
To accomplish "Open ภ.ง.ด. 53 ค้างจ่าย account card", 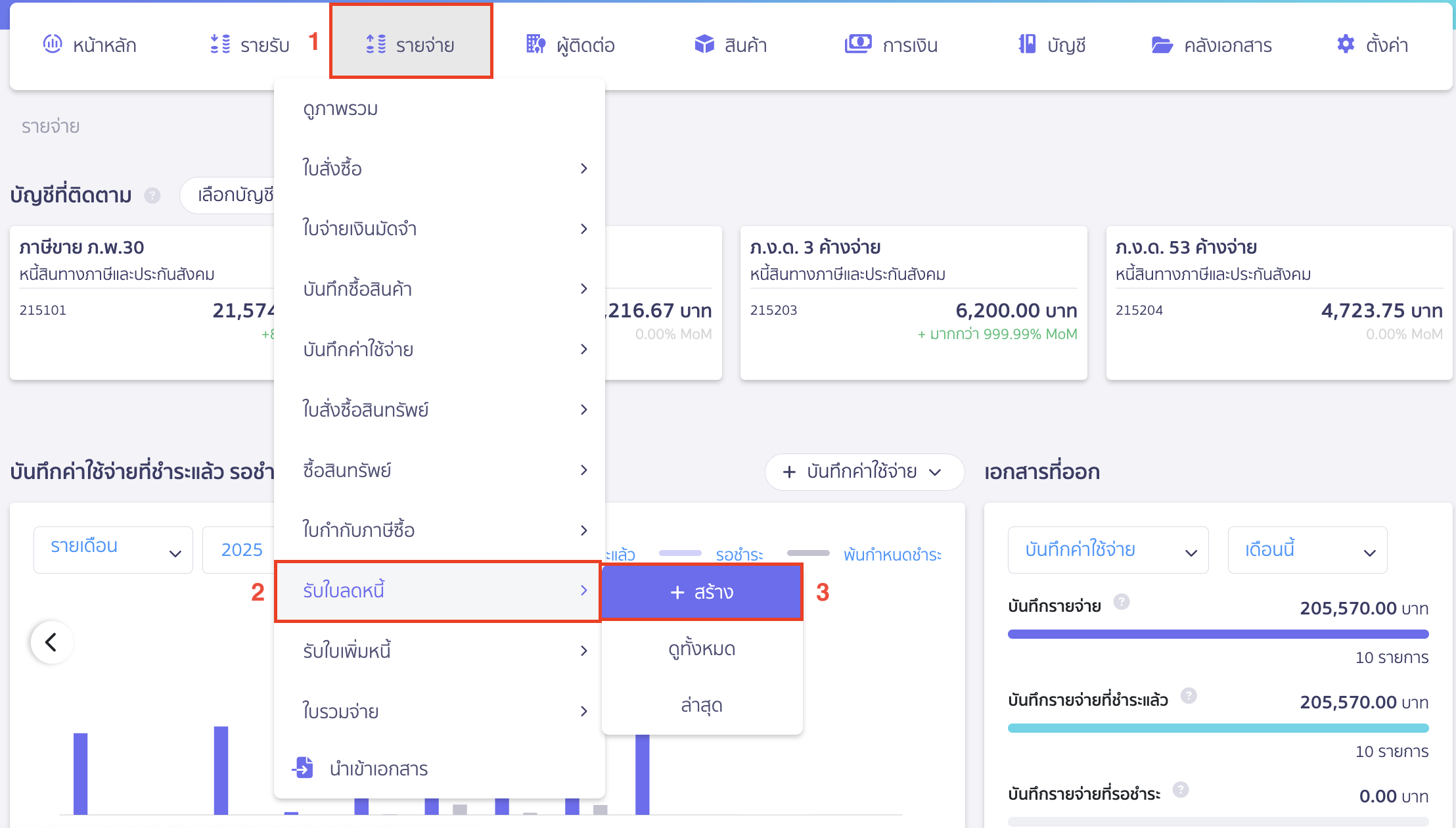I will [x=1279, y=303].
